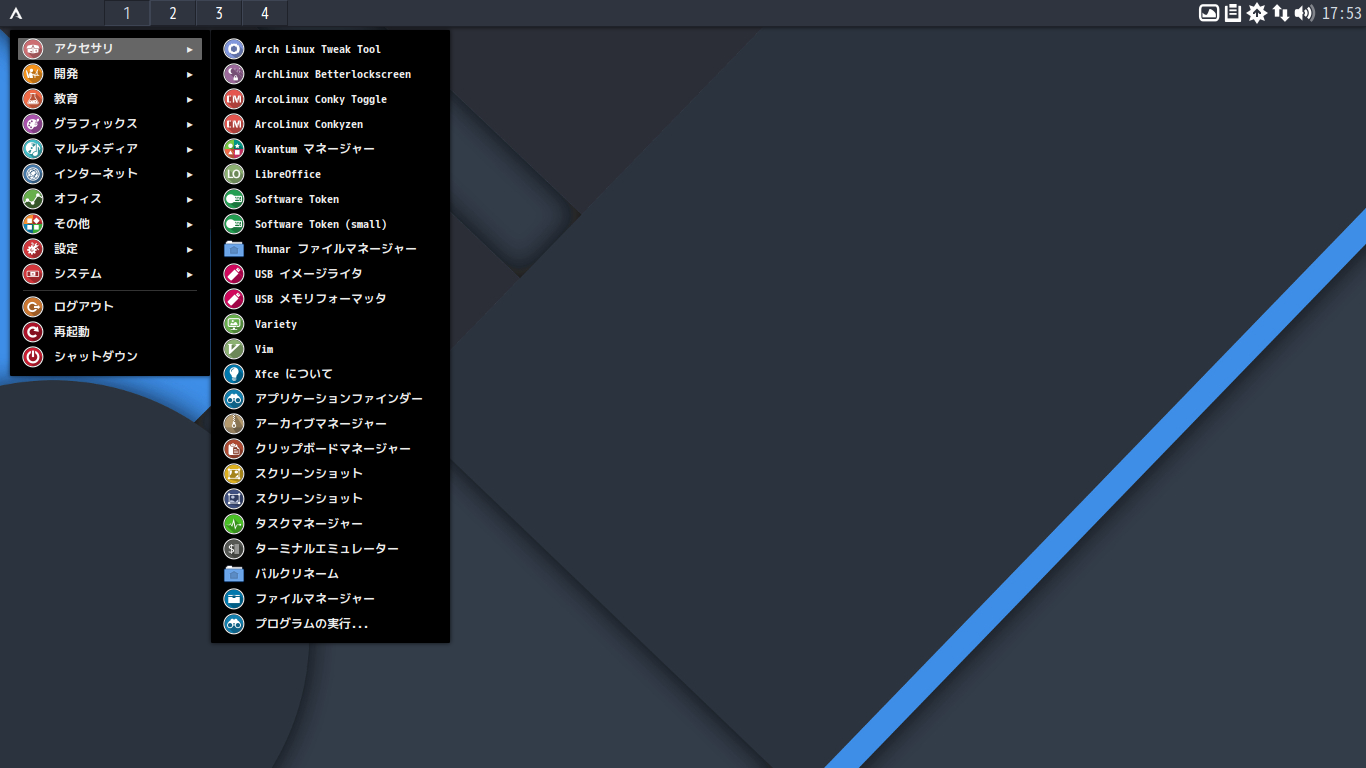Open clipboard tray icon
The image size is (1366, 768).
point(1233,13)
